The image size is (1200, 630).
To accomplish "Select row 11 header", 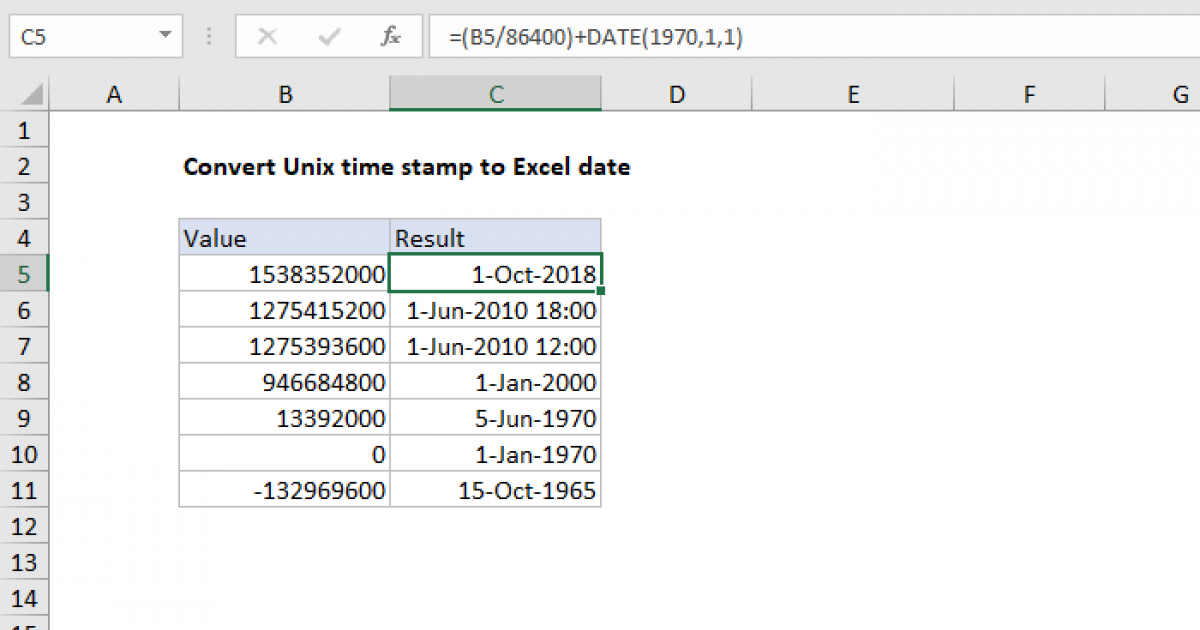I will [x=25, y=490].
